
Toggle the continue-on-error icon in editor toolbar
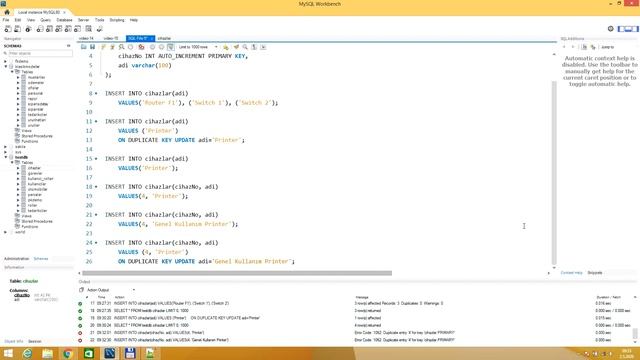[x=141, y=47]
